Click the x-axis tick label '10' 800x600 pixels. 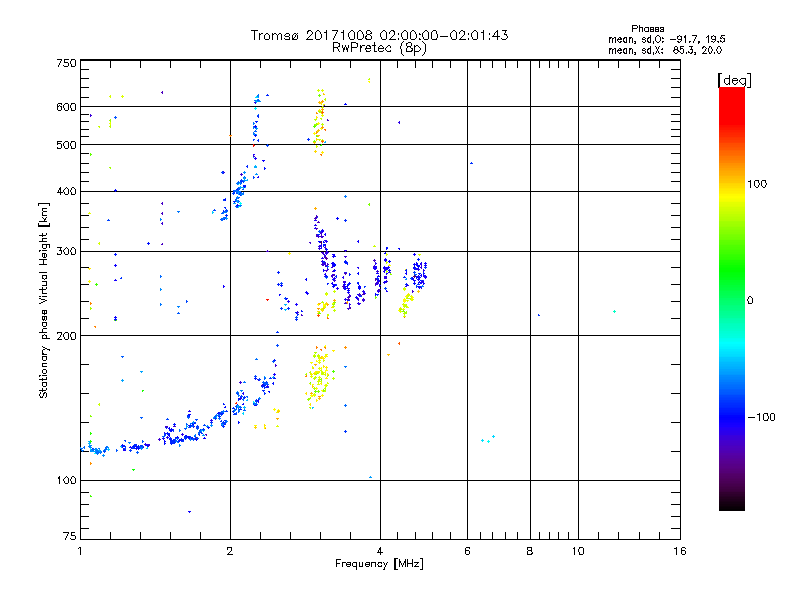[x=578, y=551]
